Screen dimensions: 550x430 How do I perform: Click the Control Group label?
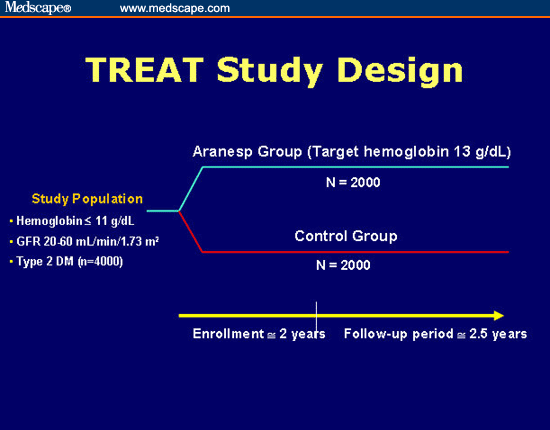click(x=346, y=236)
